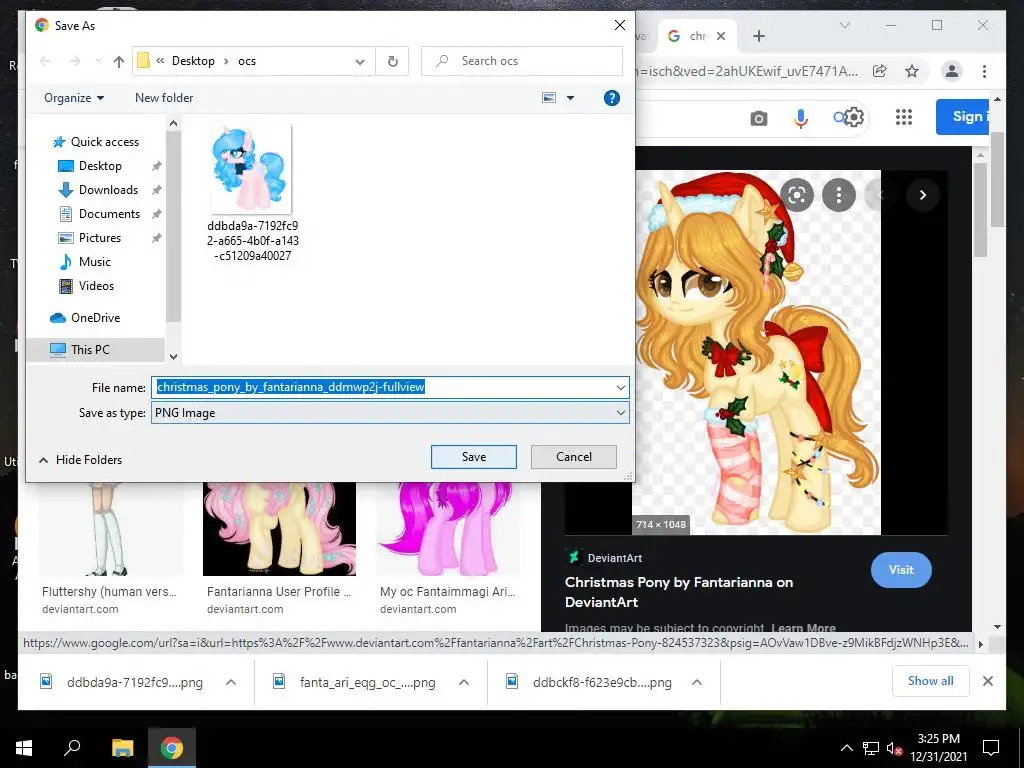Click the Cancel button in Save As
This screenshot has width=1024, height=768.
pyautogui.click(x=573, y=456)
